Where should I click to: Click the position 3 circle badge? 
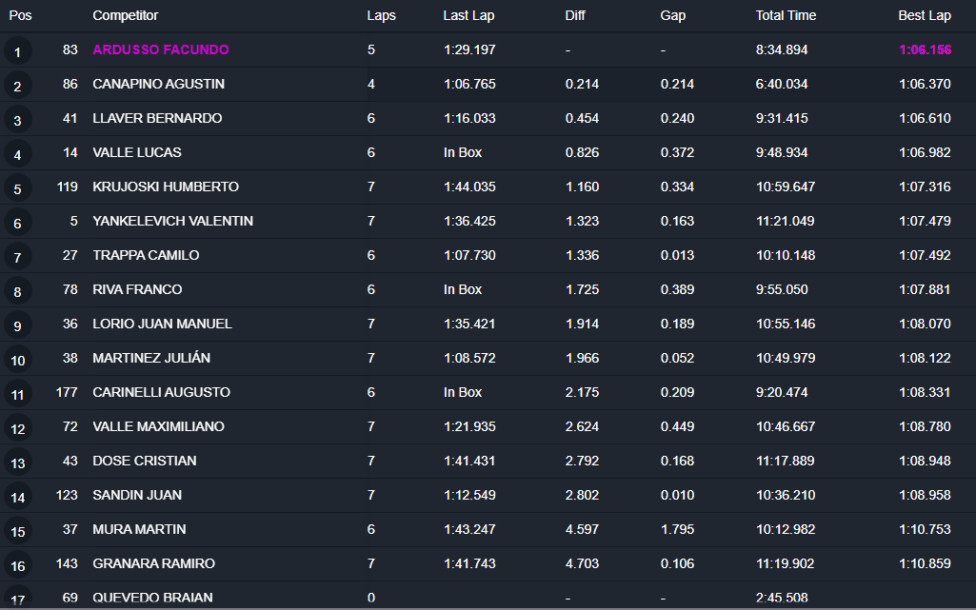(17, 121)
